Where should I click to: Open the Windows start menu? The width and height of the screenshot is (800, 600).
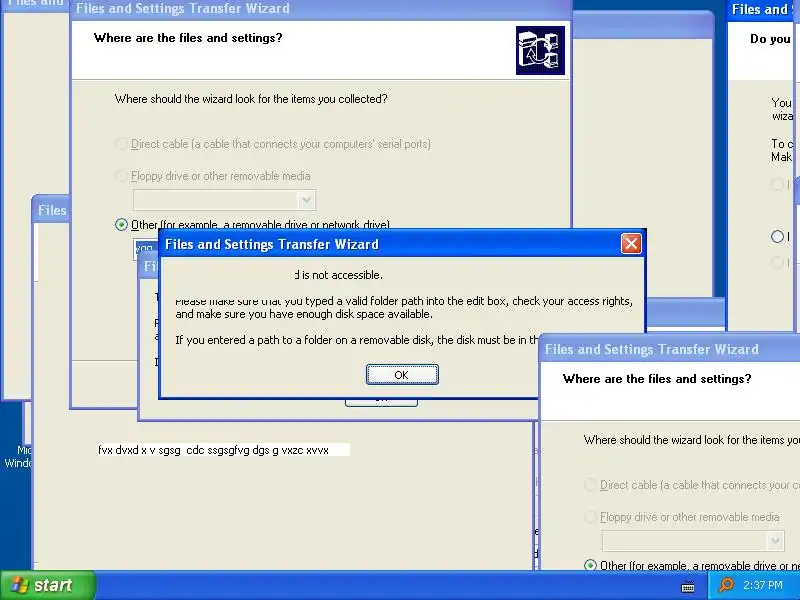pos(48,585)
